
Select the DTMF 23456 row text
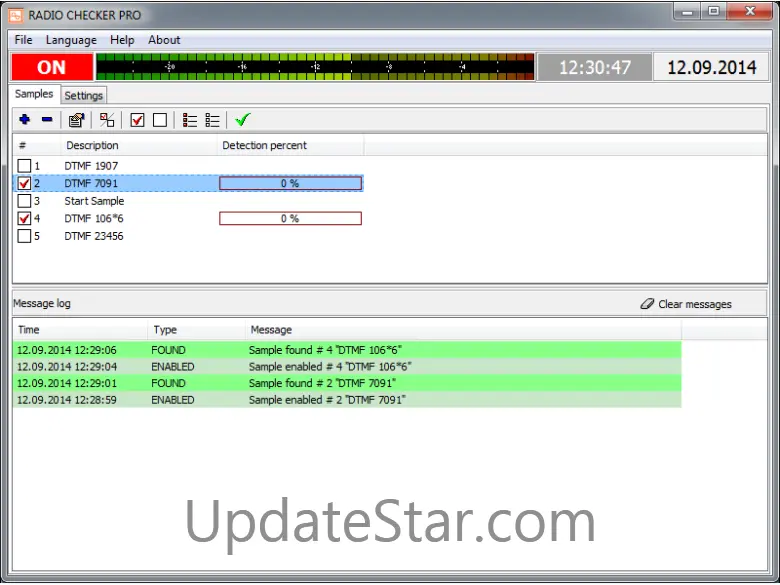pyautogui.click(x=94, y=236)
